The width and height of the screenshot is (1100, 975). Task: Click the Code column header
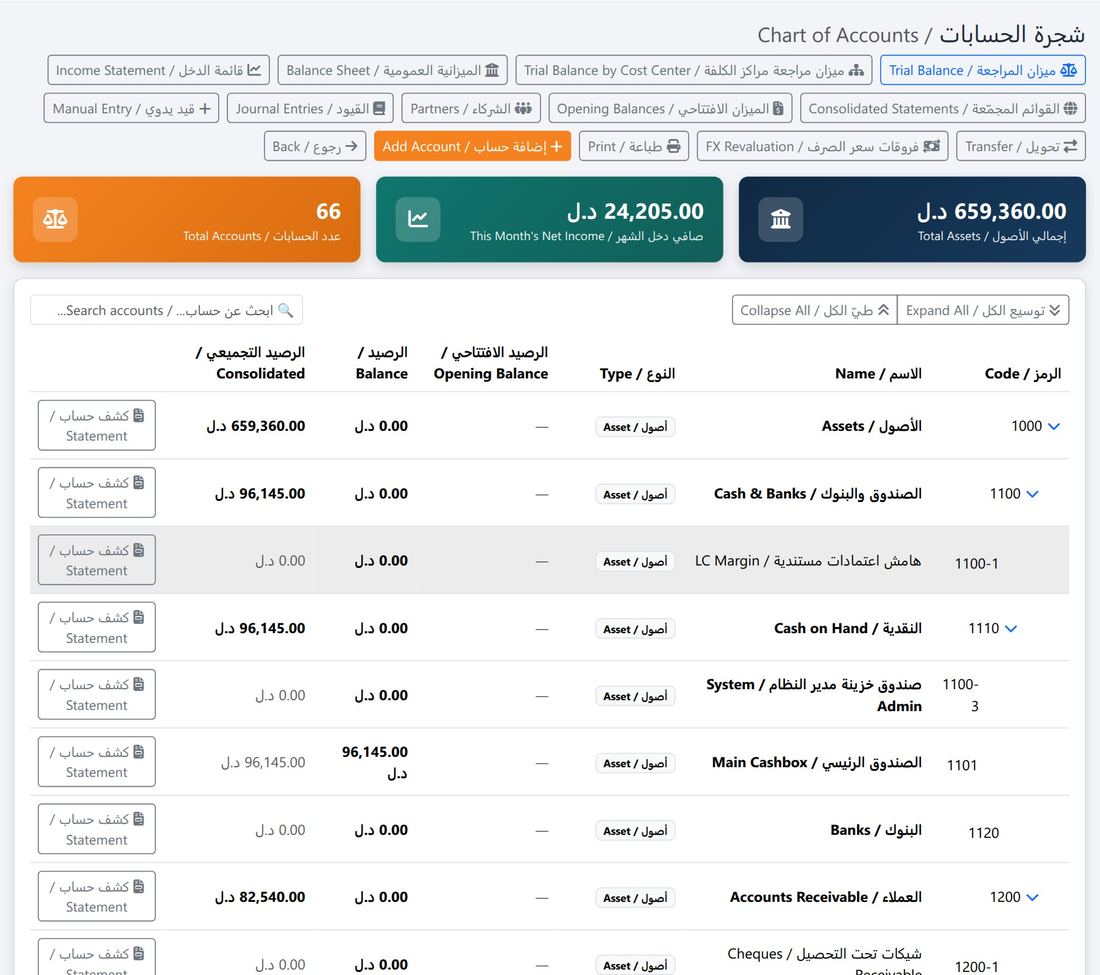point(1023,374)
